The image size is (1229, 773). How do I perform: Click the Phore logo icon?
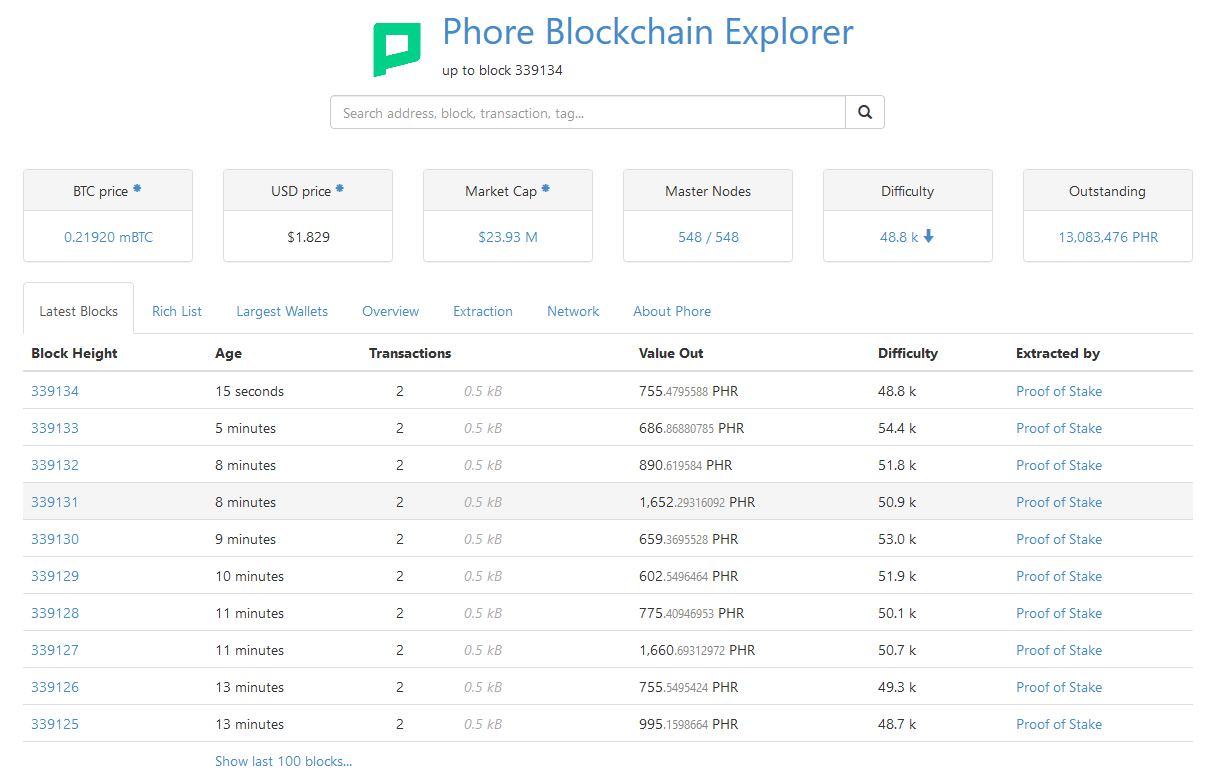397,50
